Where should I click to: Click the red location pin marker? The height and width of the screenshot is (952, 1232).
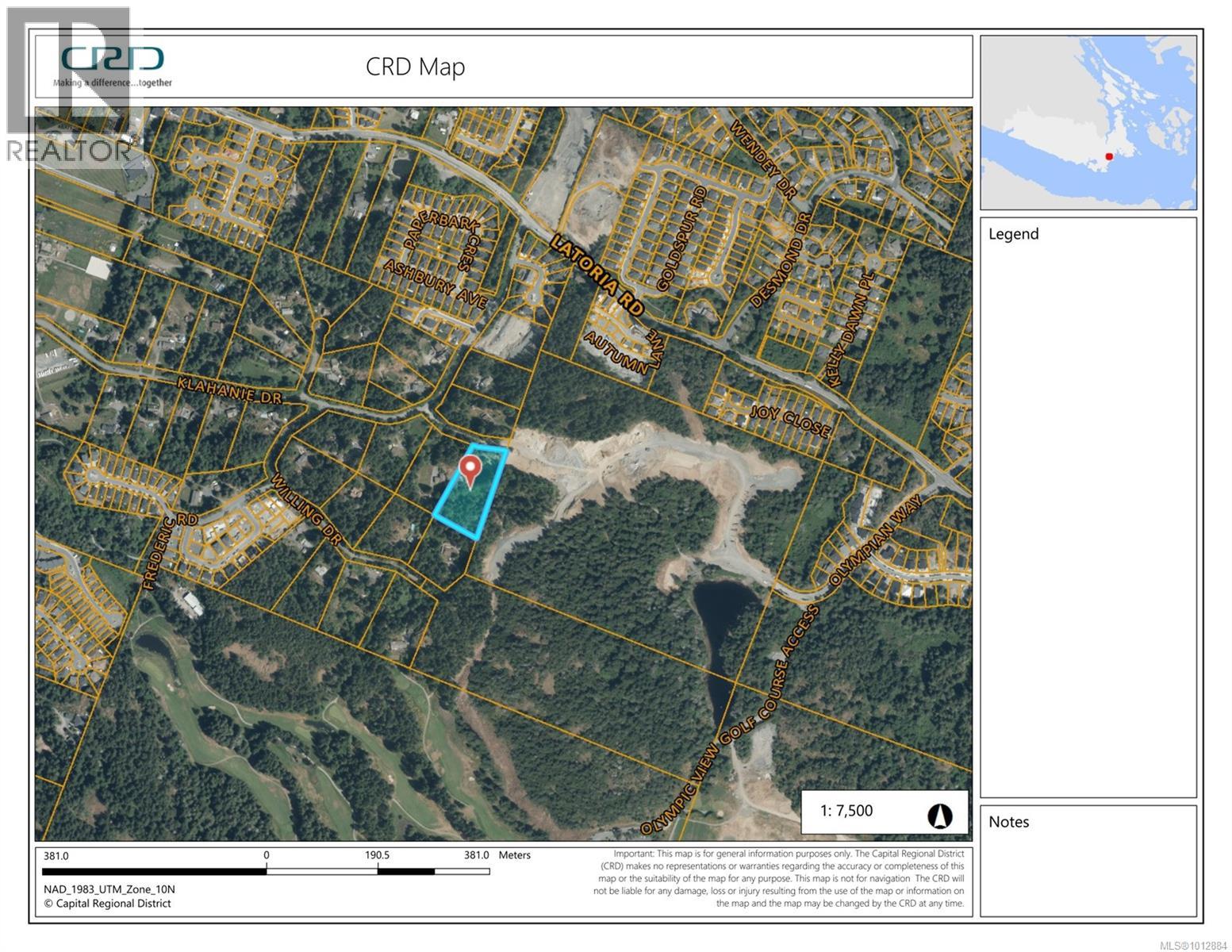470,470
